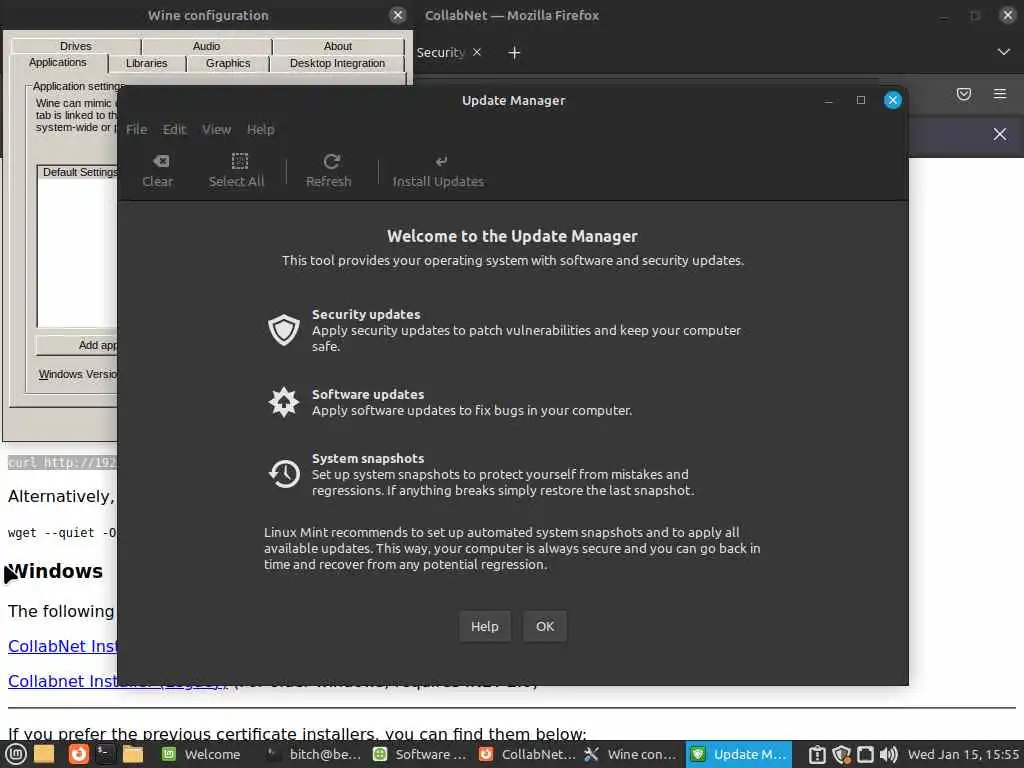Open the Linux Mint start menu
This screenshot has width=1024, height=768.
click(16, 754)
